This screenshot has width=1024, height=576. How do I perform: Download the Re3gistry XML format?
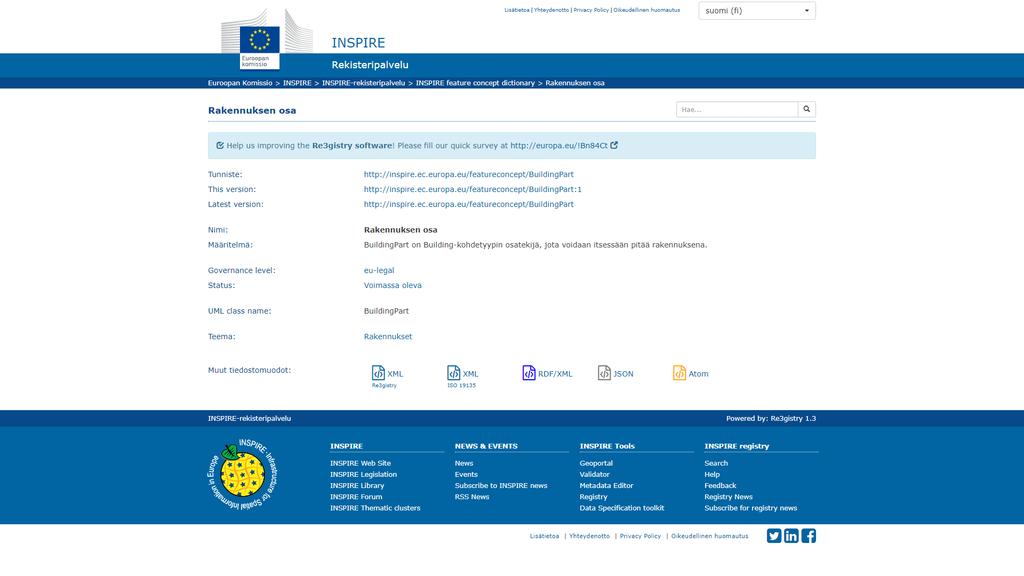click(387, 376)
